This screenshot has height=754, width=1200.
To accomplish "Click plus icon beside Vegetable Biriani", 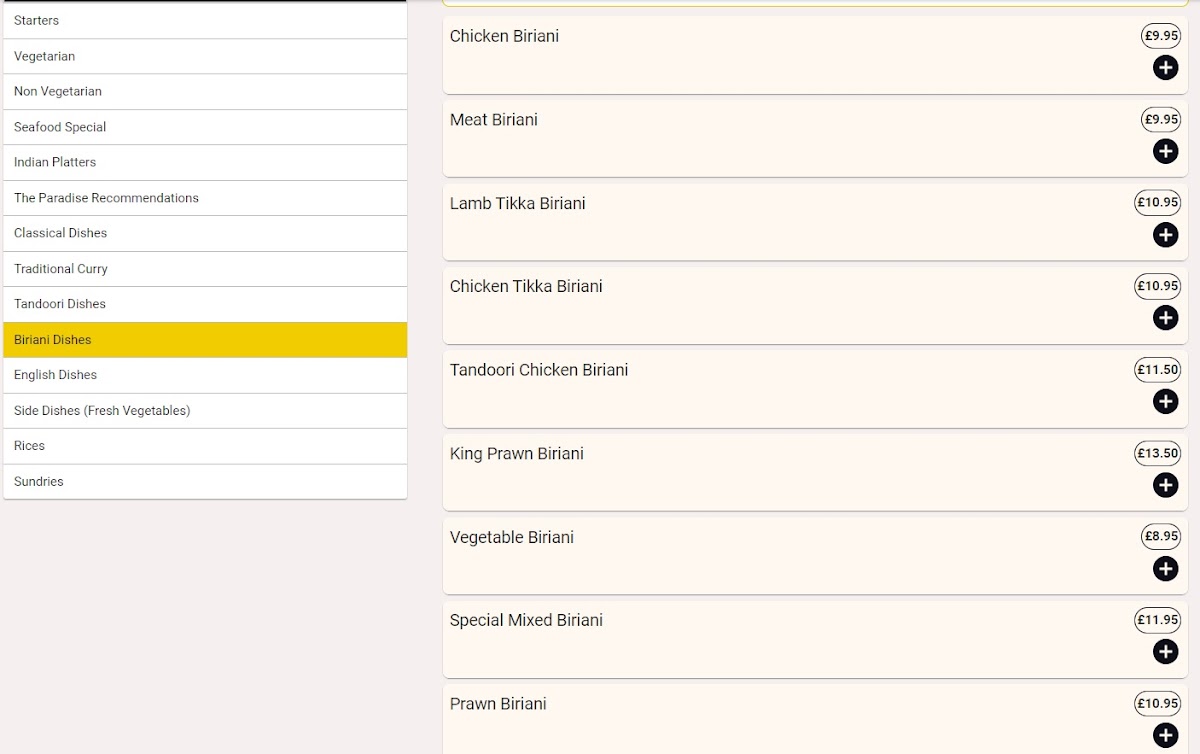I will coord(1165,569).
